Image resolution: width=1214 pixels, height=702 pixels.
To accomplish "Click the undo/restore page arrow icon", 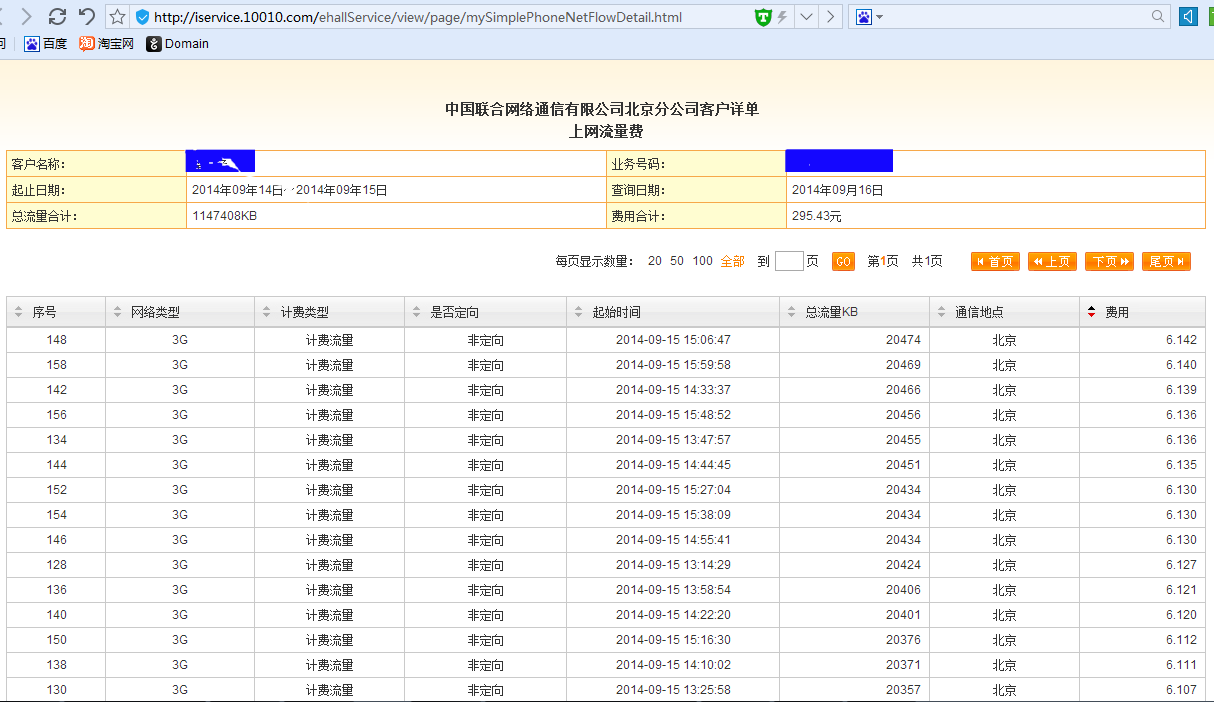I will point(87,16).
